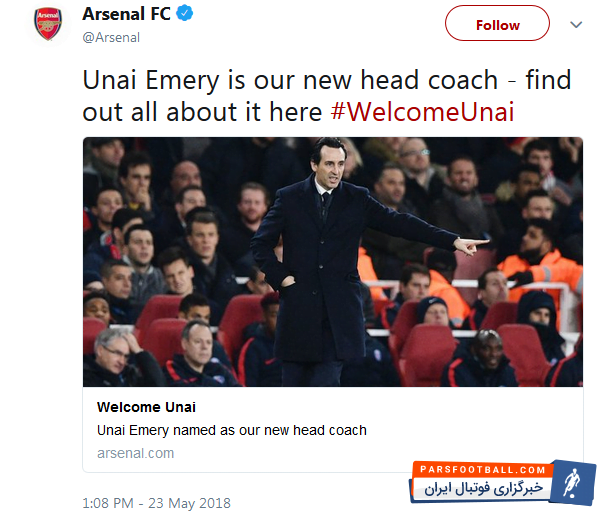The height and width of the screenshot is (522, 612).
Task: Click the @Arsenal handle
Action: tap(110, 38)
